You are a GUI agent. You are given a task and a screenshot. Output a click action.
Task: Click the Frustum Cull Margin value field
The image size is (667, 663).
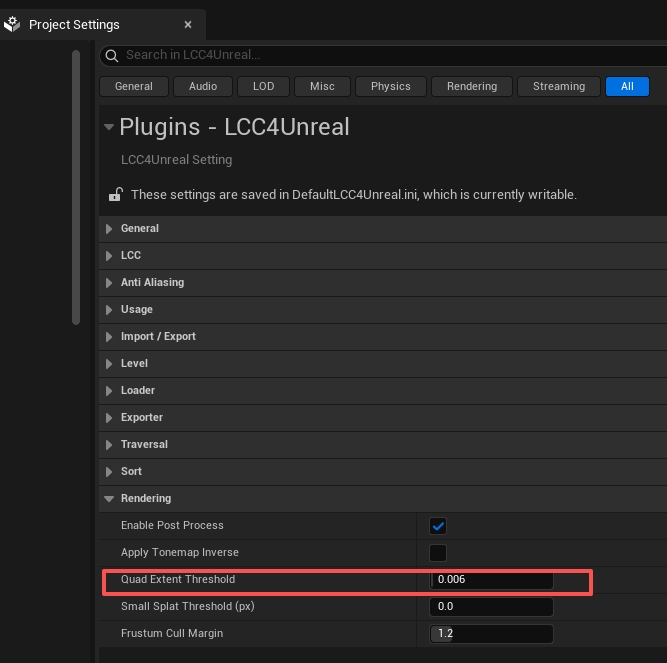coord(491,634)
